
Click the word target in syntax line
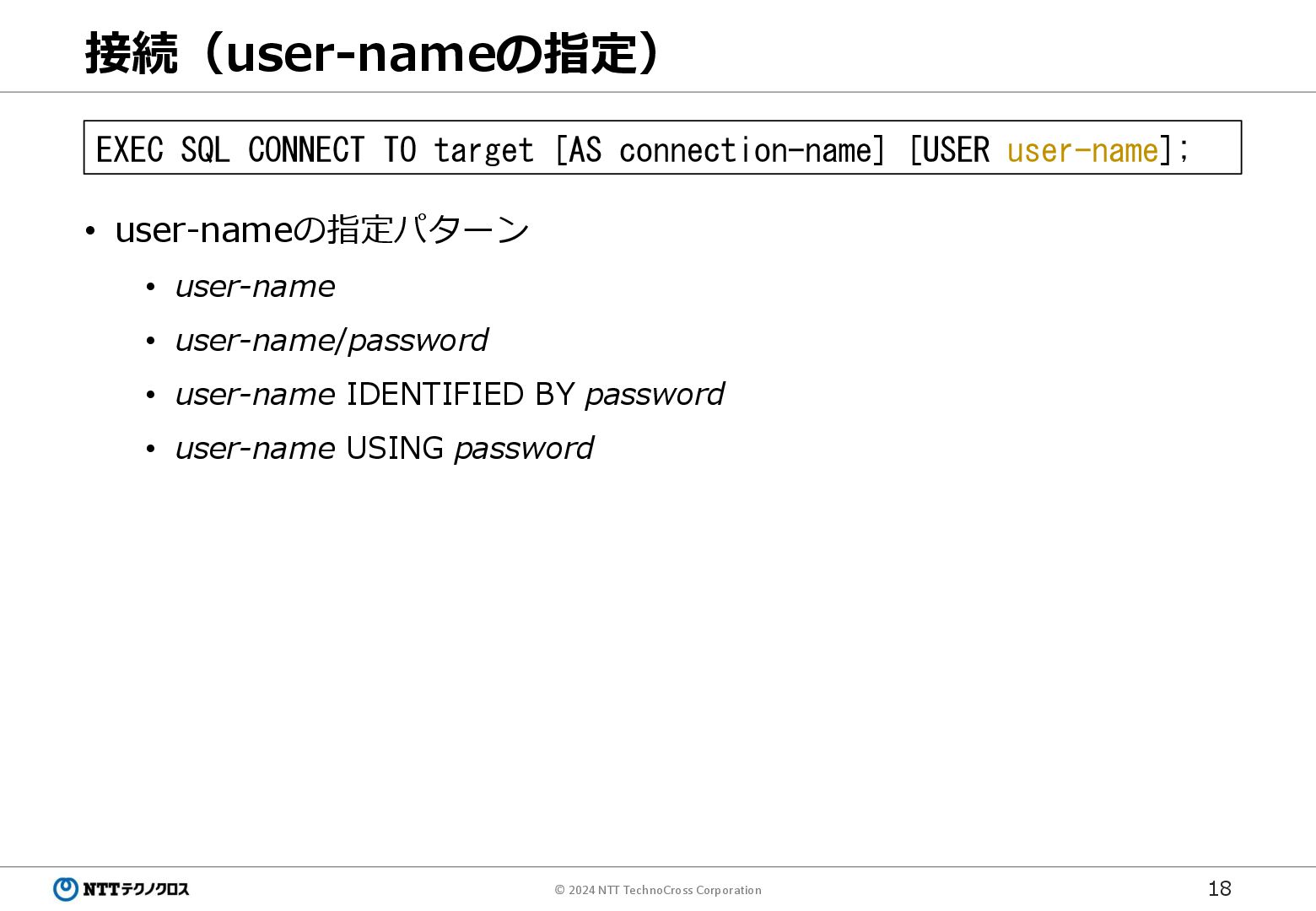(x=483, y=151)
